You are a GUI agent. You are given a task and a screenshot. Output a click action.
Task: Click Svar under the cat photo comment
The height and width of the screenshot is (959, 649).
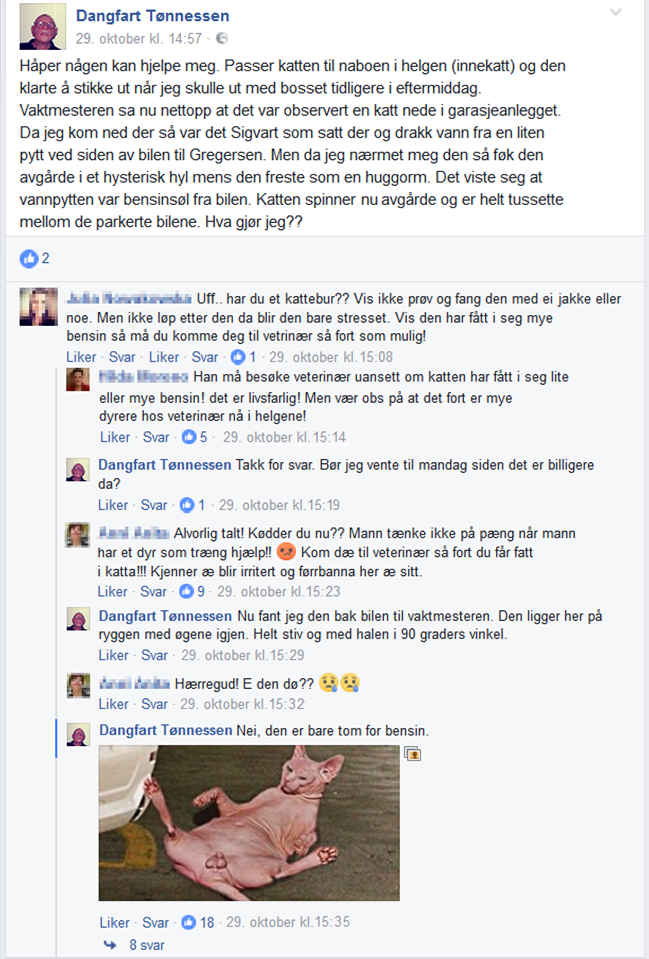pyautogui.click(x=155, y=922)
